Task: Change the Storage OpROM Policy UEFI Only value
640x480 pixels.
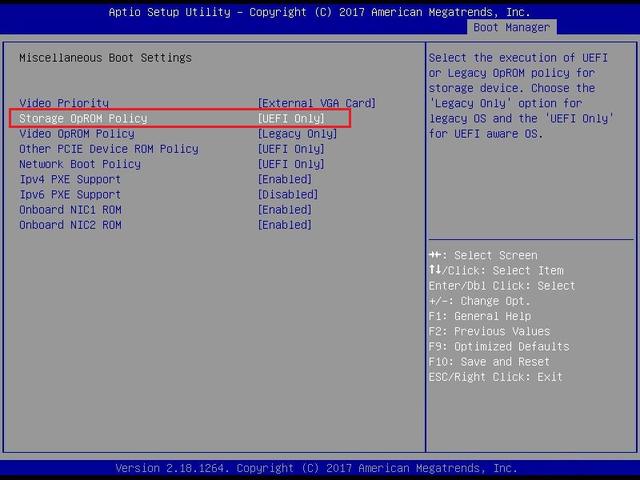Action: [291, 118]
